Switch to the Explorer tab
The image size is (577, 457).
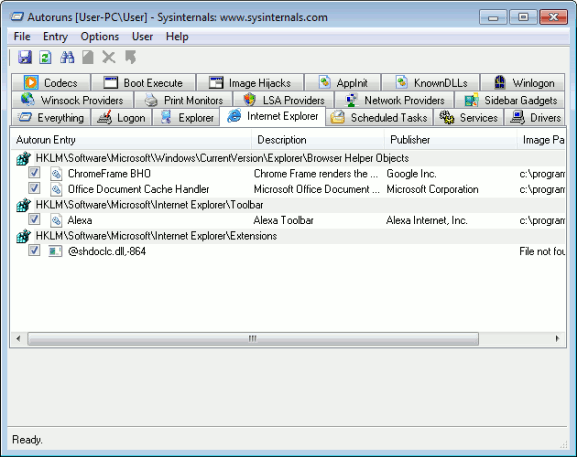click(186, 117)
